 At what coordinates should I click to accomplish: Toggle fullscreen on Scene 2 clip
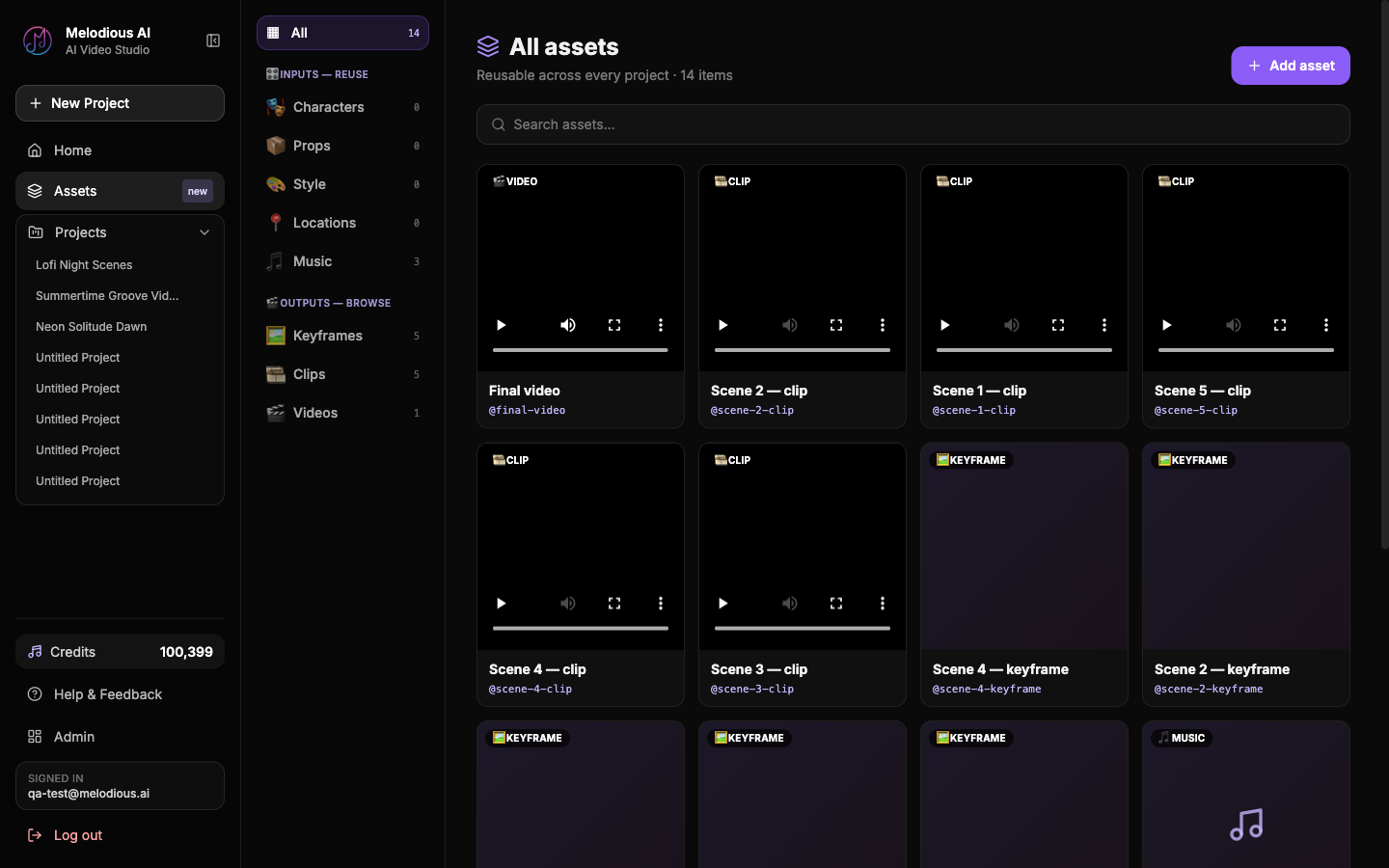pyautogui.click(x=836, y=325)
